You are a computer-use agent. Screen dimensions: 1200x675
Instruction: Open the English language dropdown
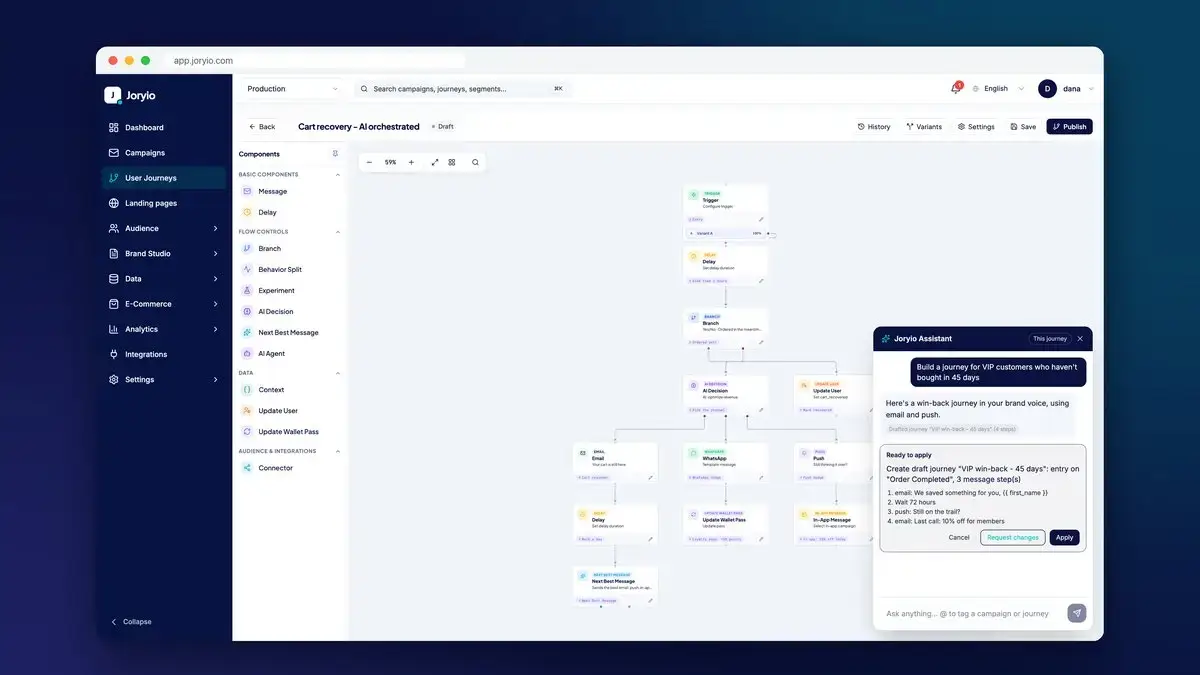(x=998, y=89)
